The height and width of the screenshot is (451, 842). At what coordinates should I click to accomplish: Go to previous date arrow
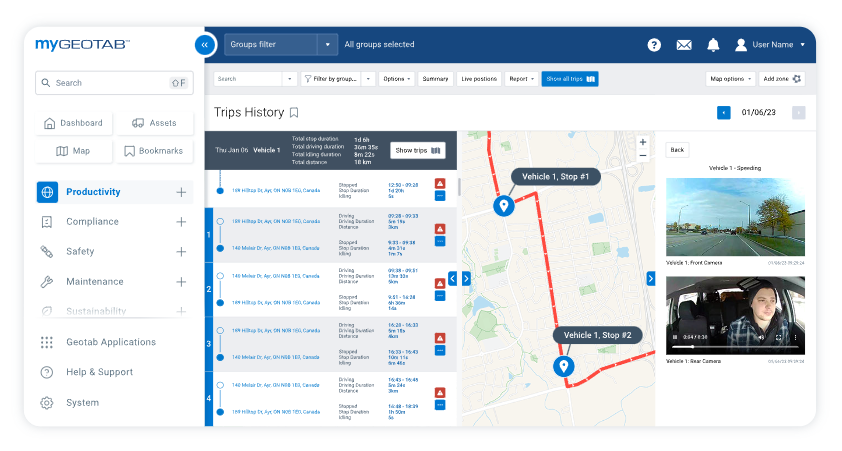pyautogui.click(x=723, y=113)
